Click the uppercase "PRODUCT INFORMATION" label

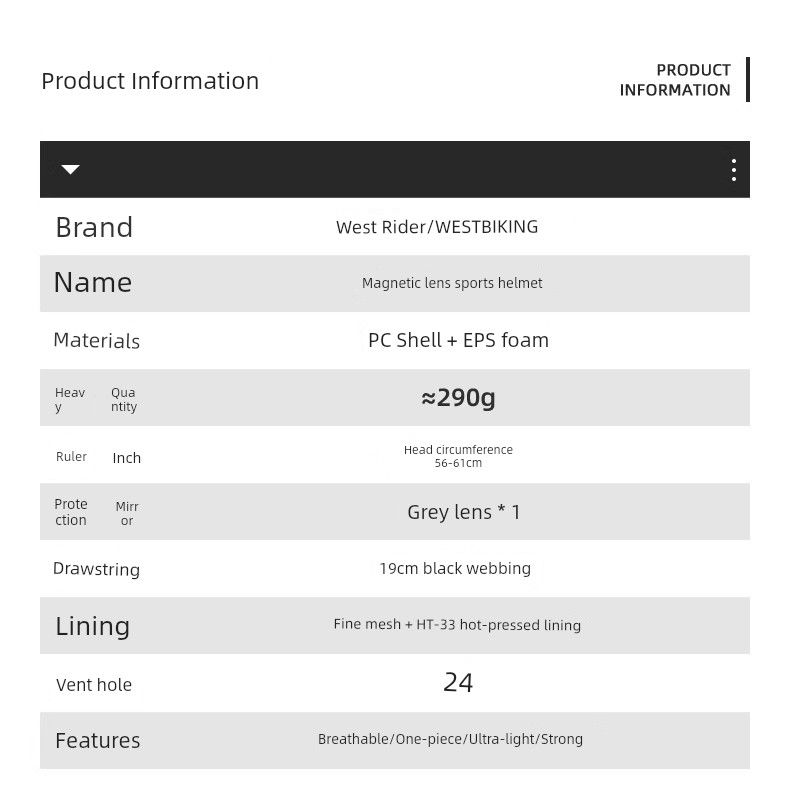675,80
